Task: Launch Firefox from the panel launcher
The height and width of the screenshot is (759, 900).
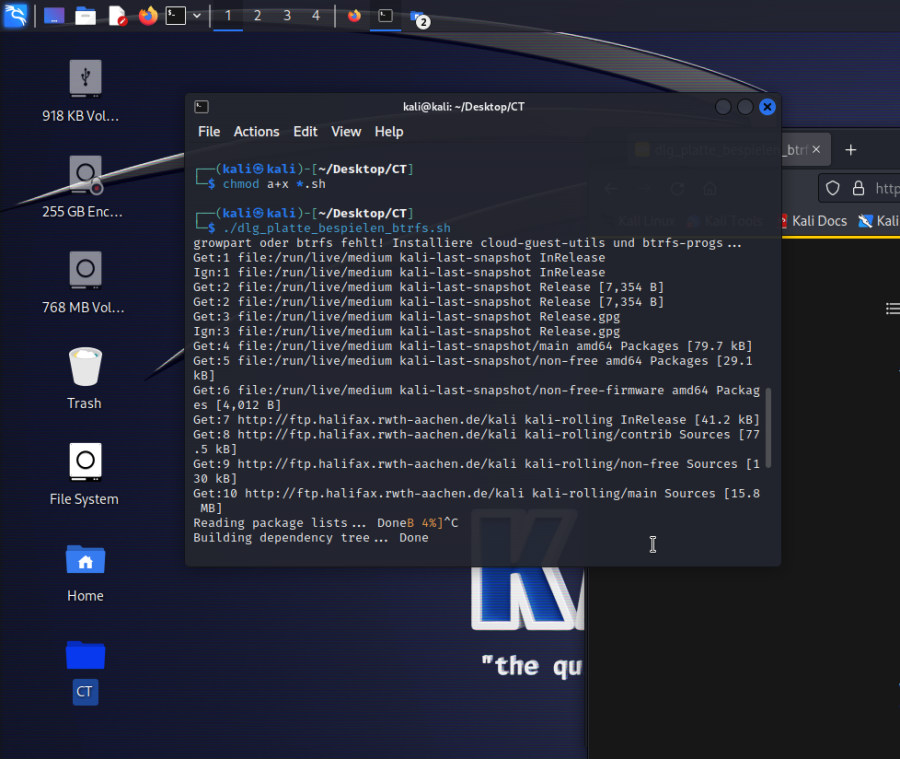Action: pyautogui.click(x=148, y=16)
